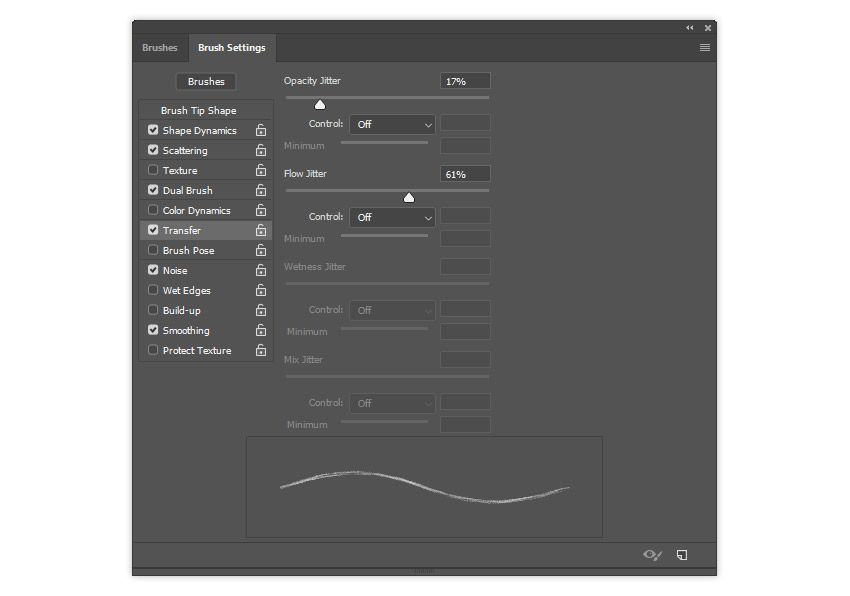This screenshot has height=596, width=850.
Task: Toggle the live tip brush preview icon
Action: tap(652, 555)
